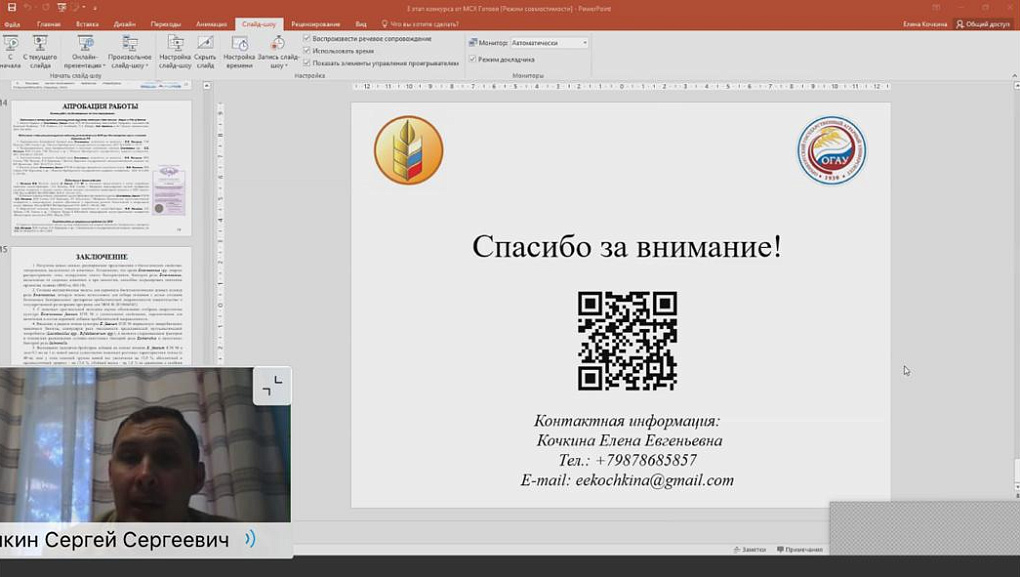
Task: Click the QR code image on slide
Action: (x=628, y=341)
